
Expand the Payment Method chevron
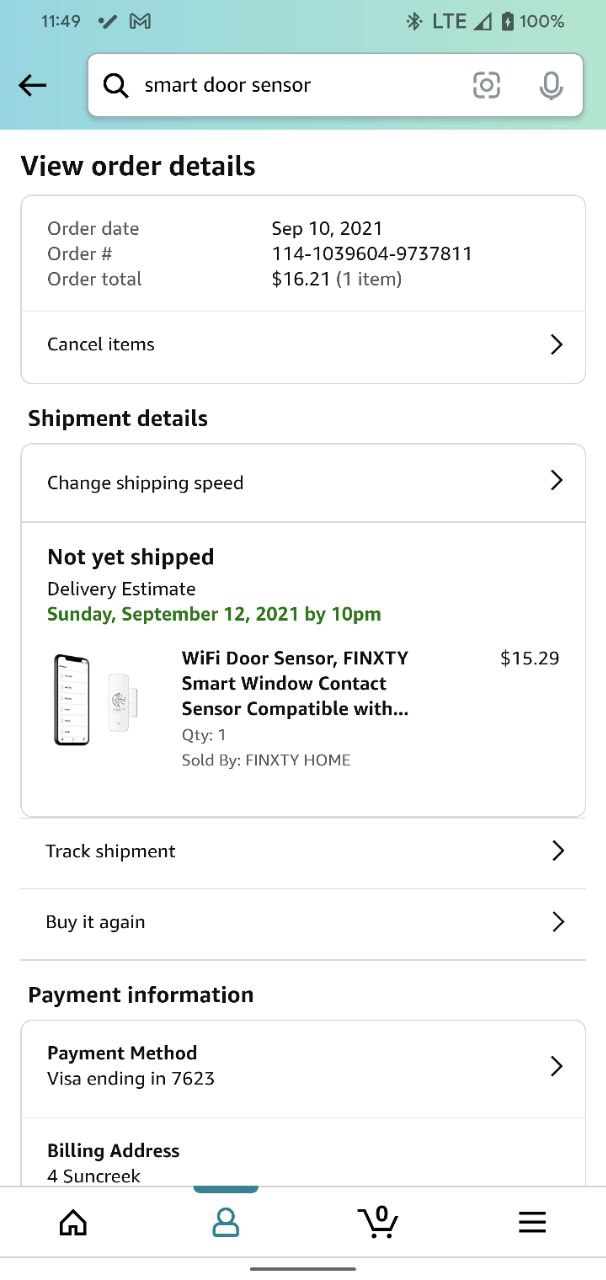[557, 1066]
